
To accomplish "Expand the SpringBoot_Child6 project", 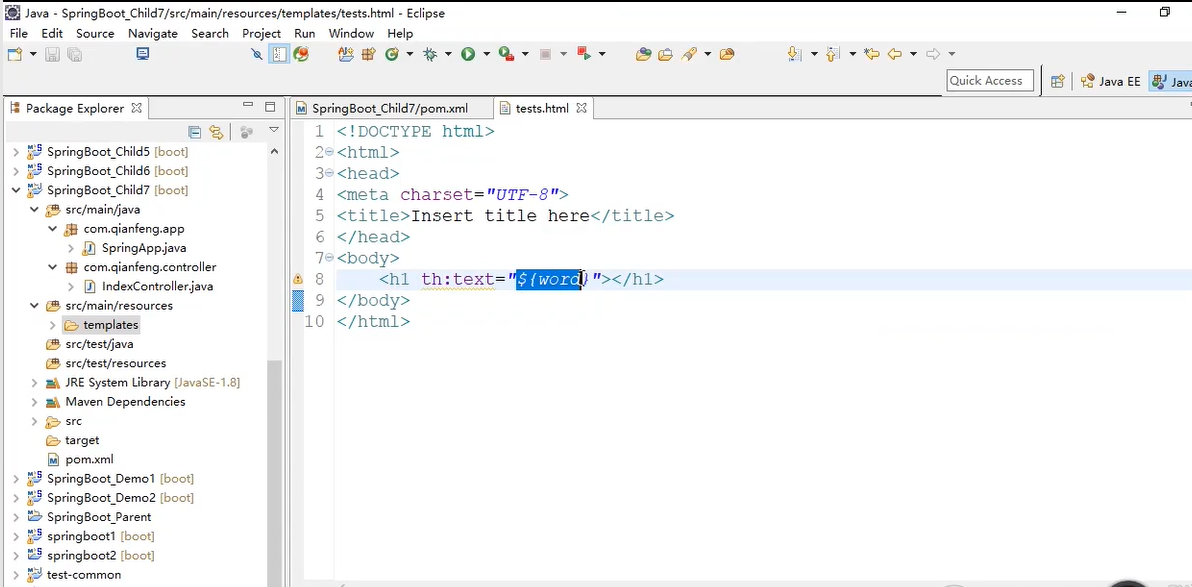I will pyautogui.click(x=16, y=170).
